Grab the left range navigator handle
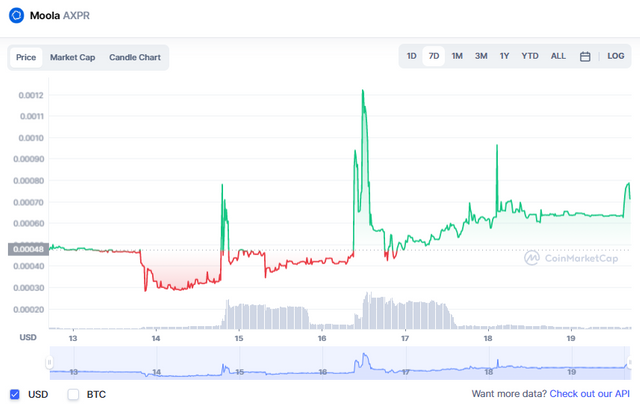 (49, 362)
